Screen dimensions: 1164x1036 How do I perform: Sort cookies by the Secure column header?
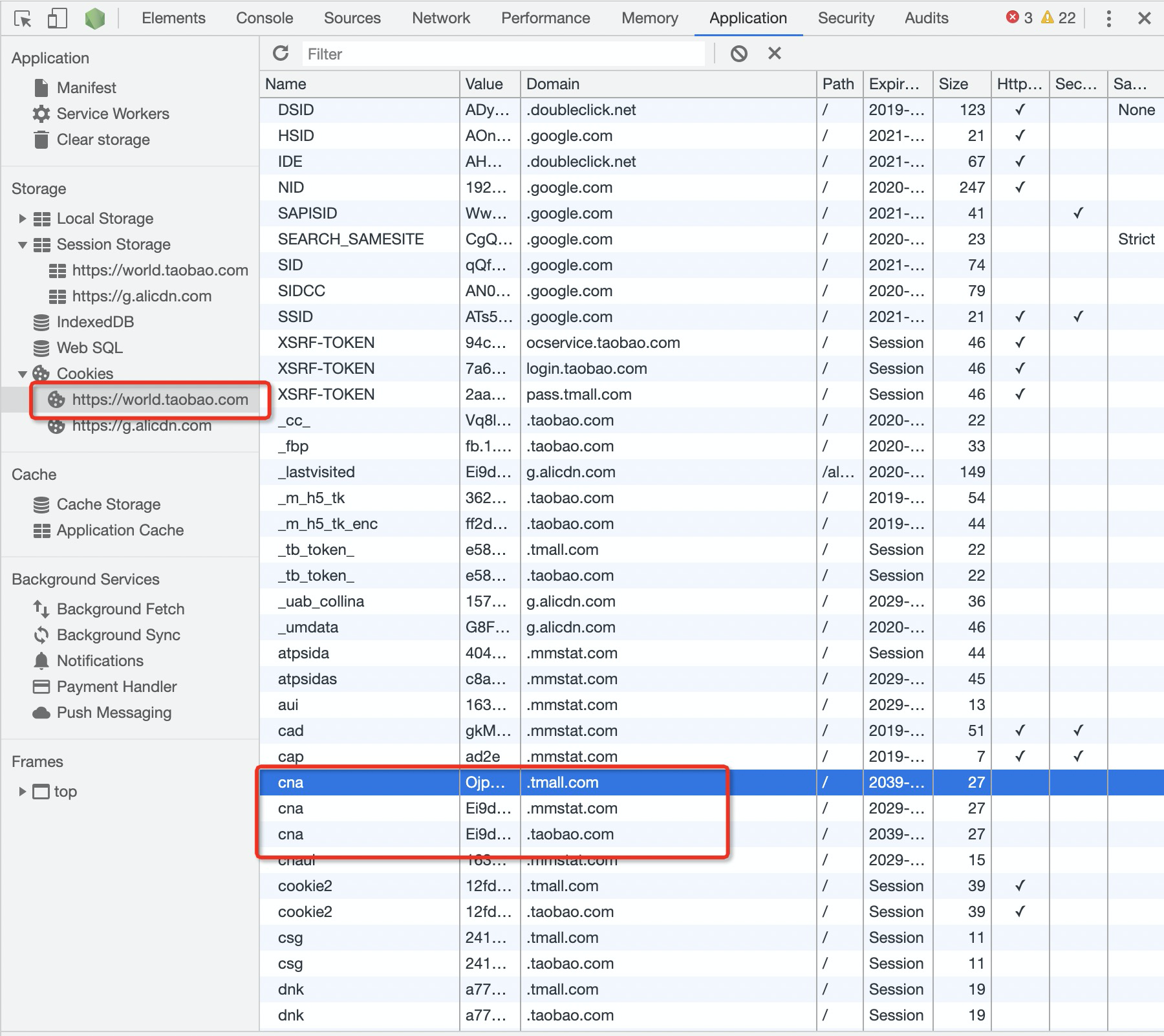point(1078,84)
